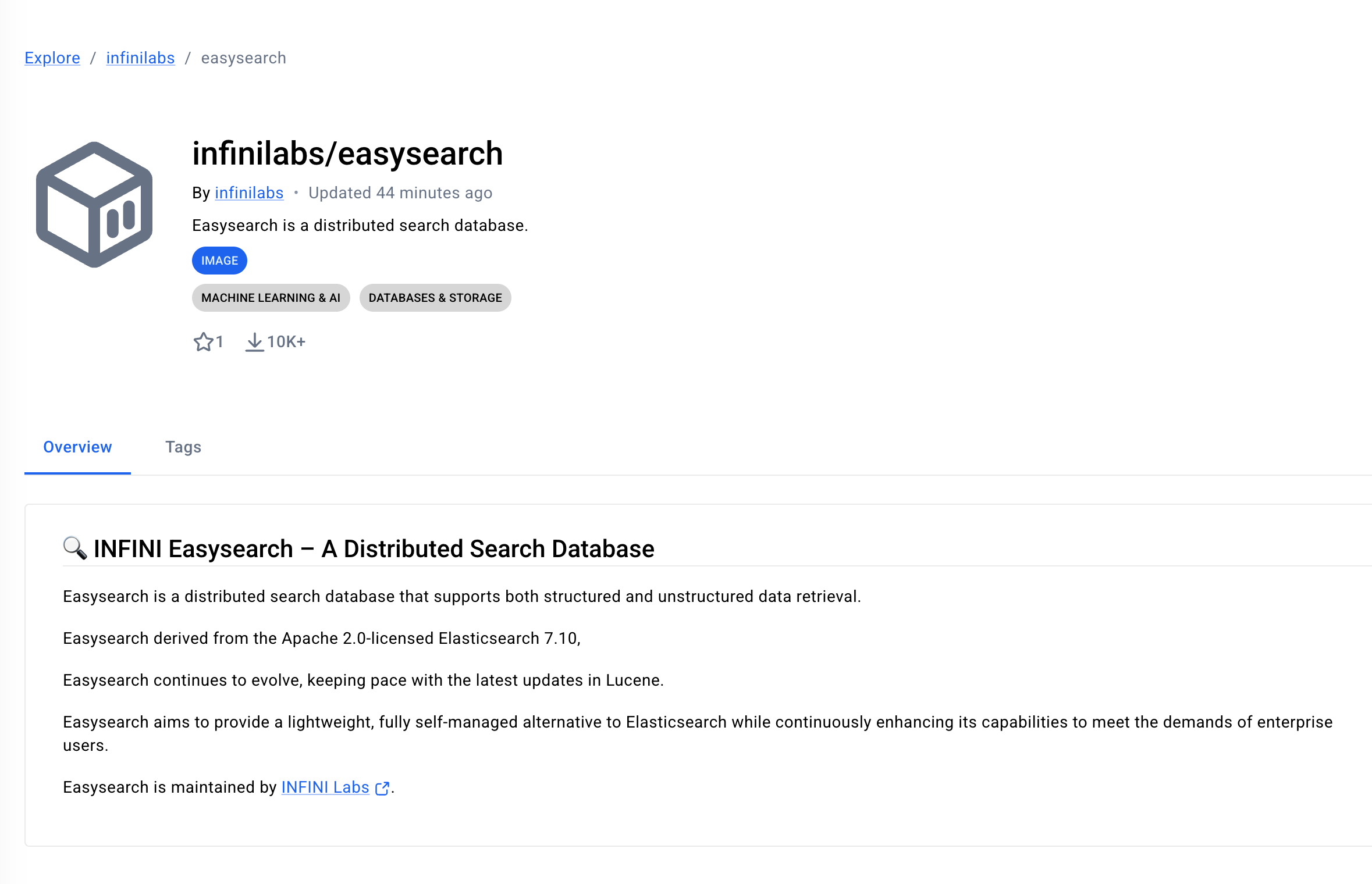Open the infinilabs publisher link after 'By'
The width and height of the screenshot is (1372, 884).
coord(249,193)
